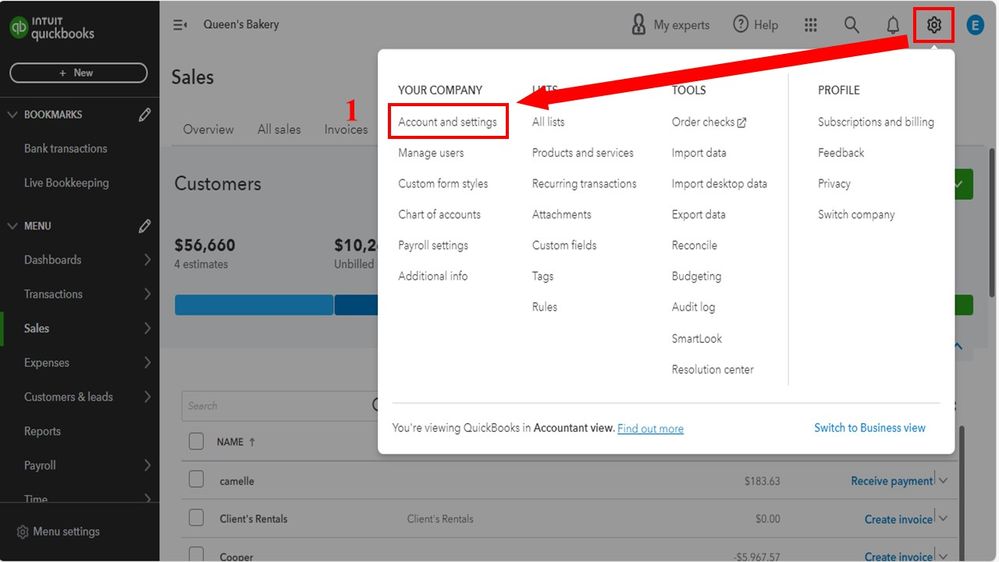Viewport: 999px width, 562px height.
Task: Check the Client's Rentals row checkbox
Action: coord(196,517)
